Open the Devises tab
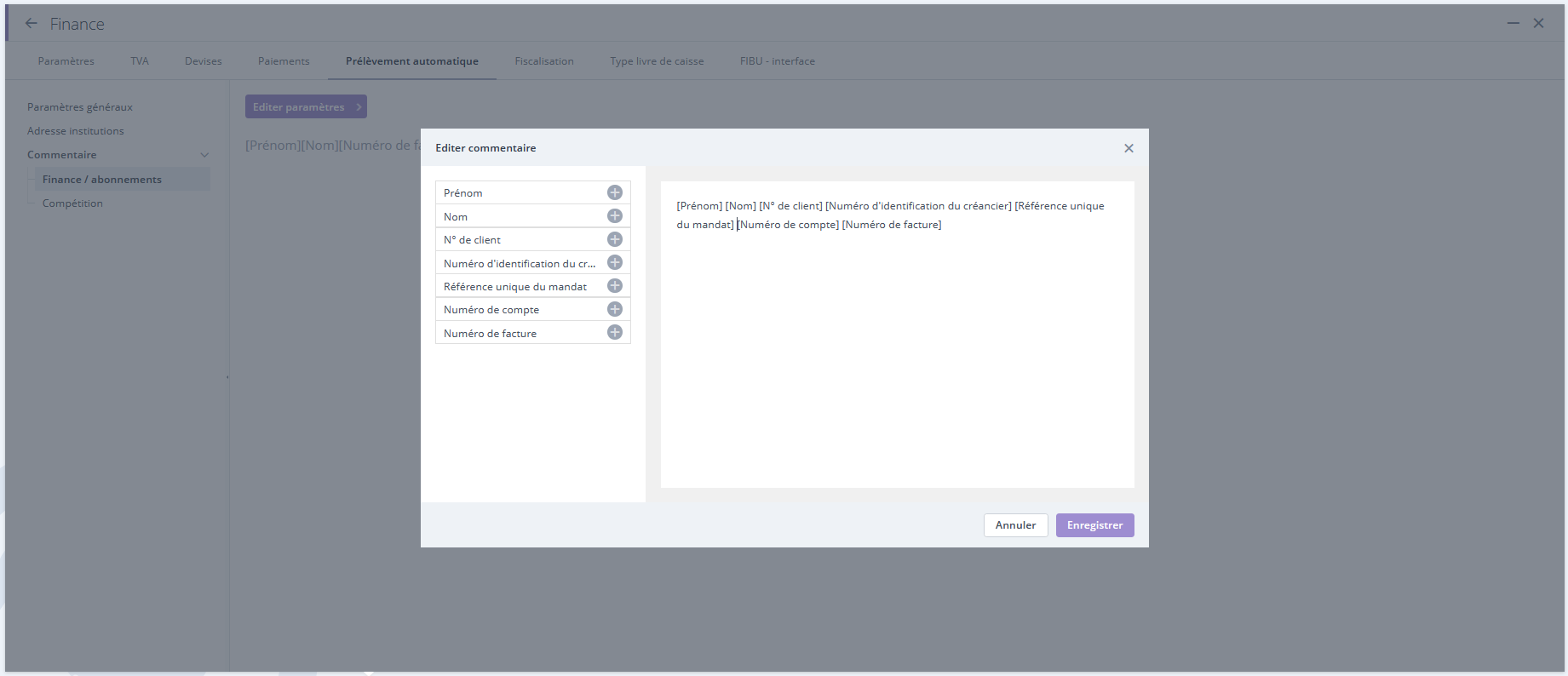Viewport: 1568px width, 676px height. (x=204, y=61)
